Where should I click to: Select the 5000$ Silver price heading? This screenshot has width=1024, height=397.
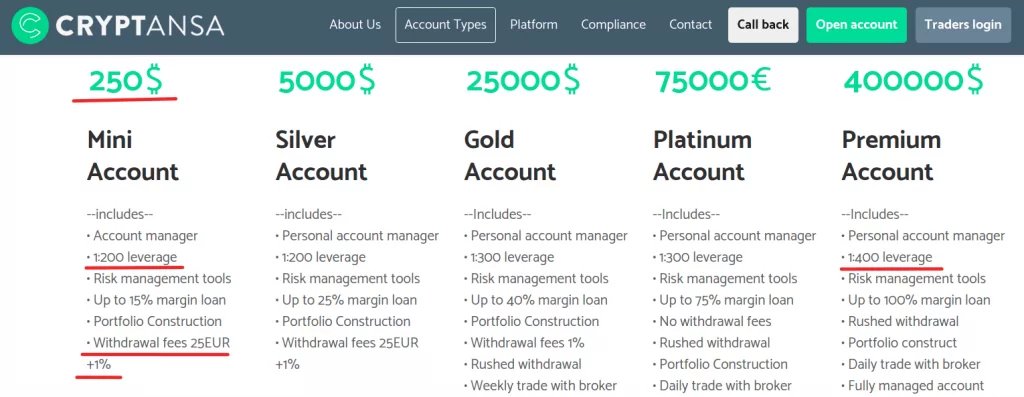327,82
